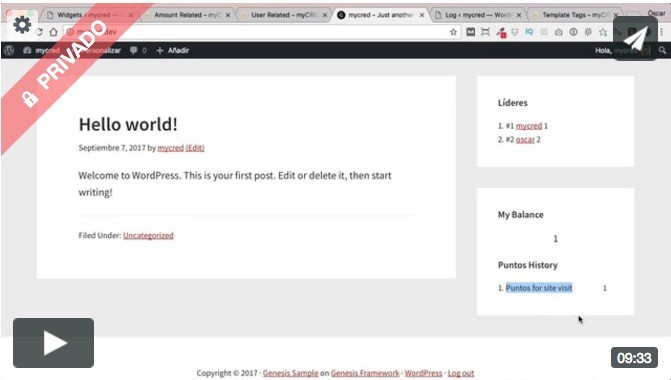Click the Líderes widget heading

tap(513, 103)
